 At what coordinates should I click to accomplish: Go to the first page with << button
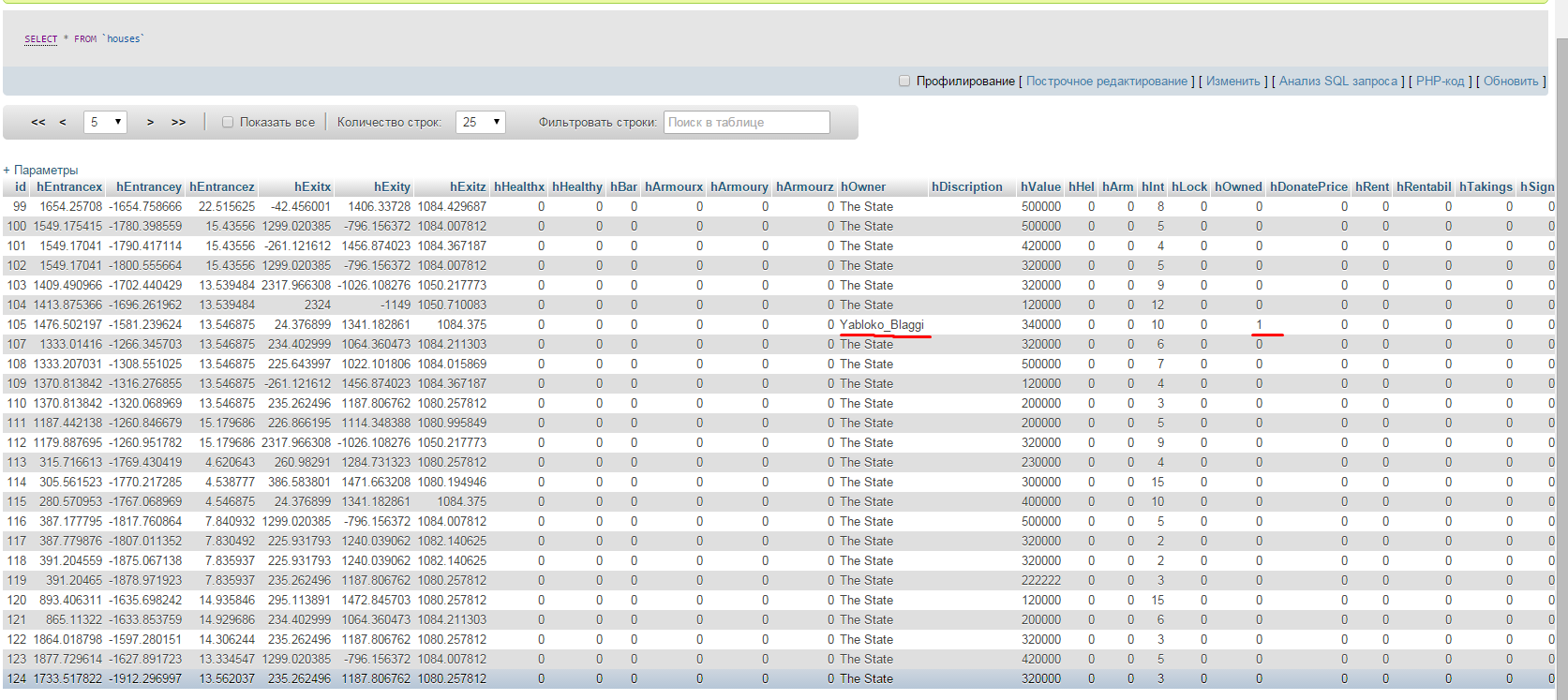(38, 122)
